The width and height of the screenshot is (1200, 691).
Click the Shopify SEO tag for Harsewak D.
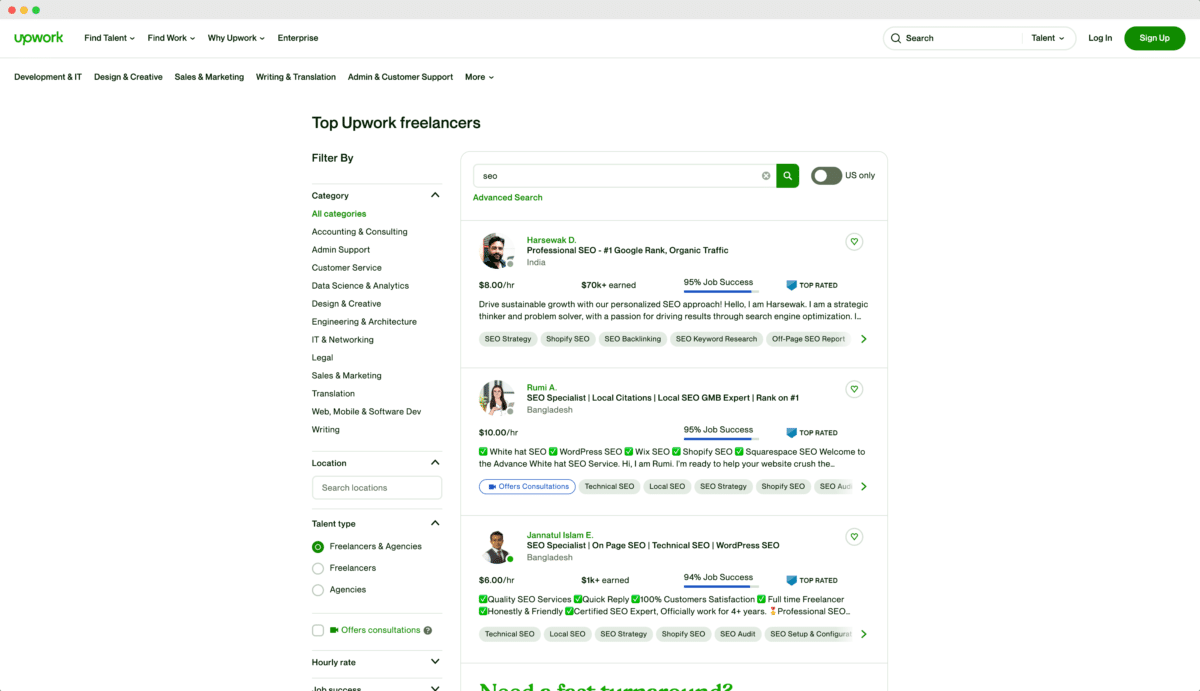pos(568,339)
